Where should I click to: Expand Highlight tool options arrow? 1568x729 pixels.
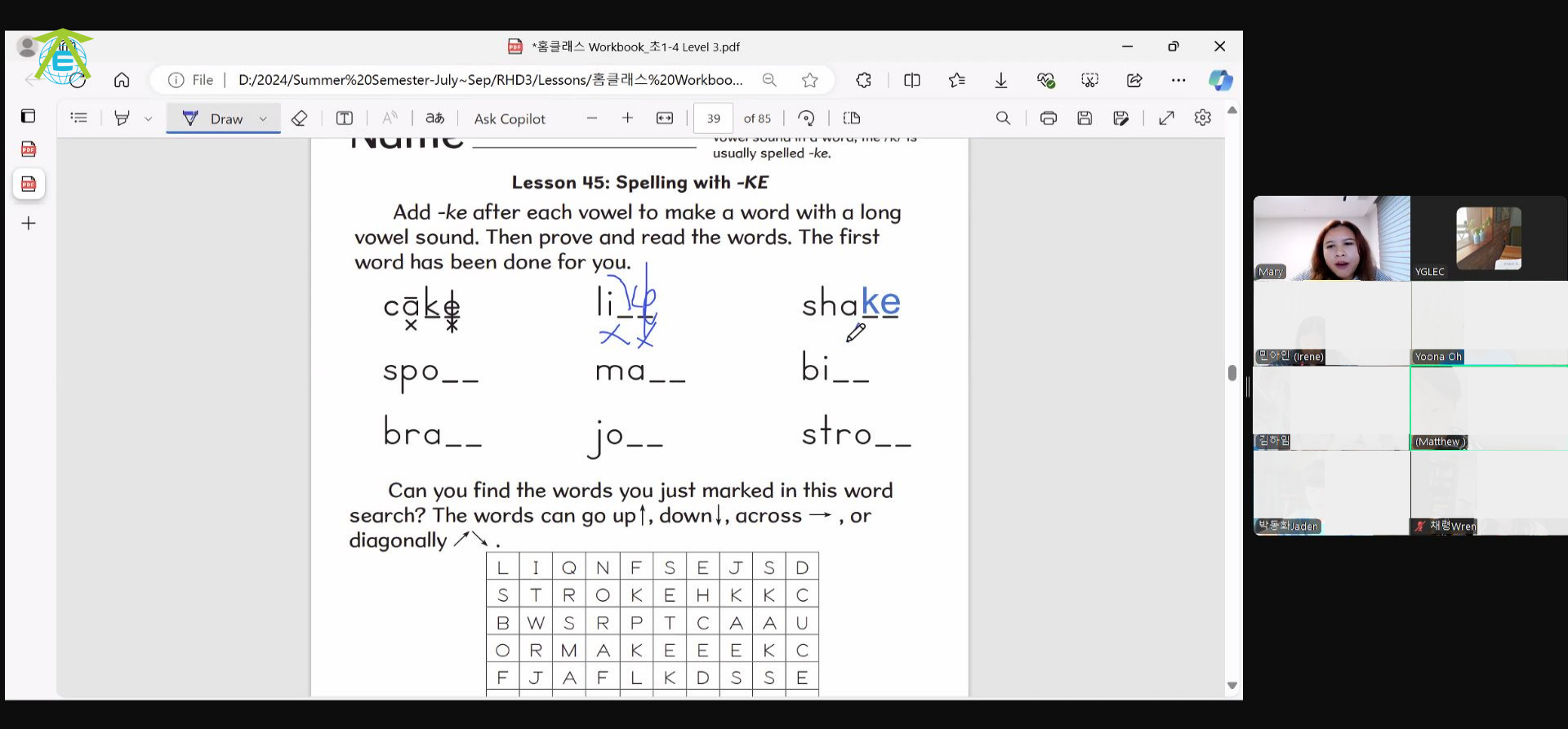pyautogui.click(x=148, y=118)
